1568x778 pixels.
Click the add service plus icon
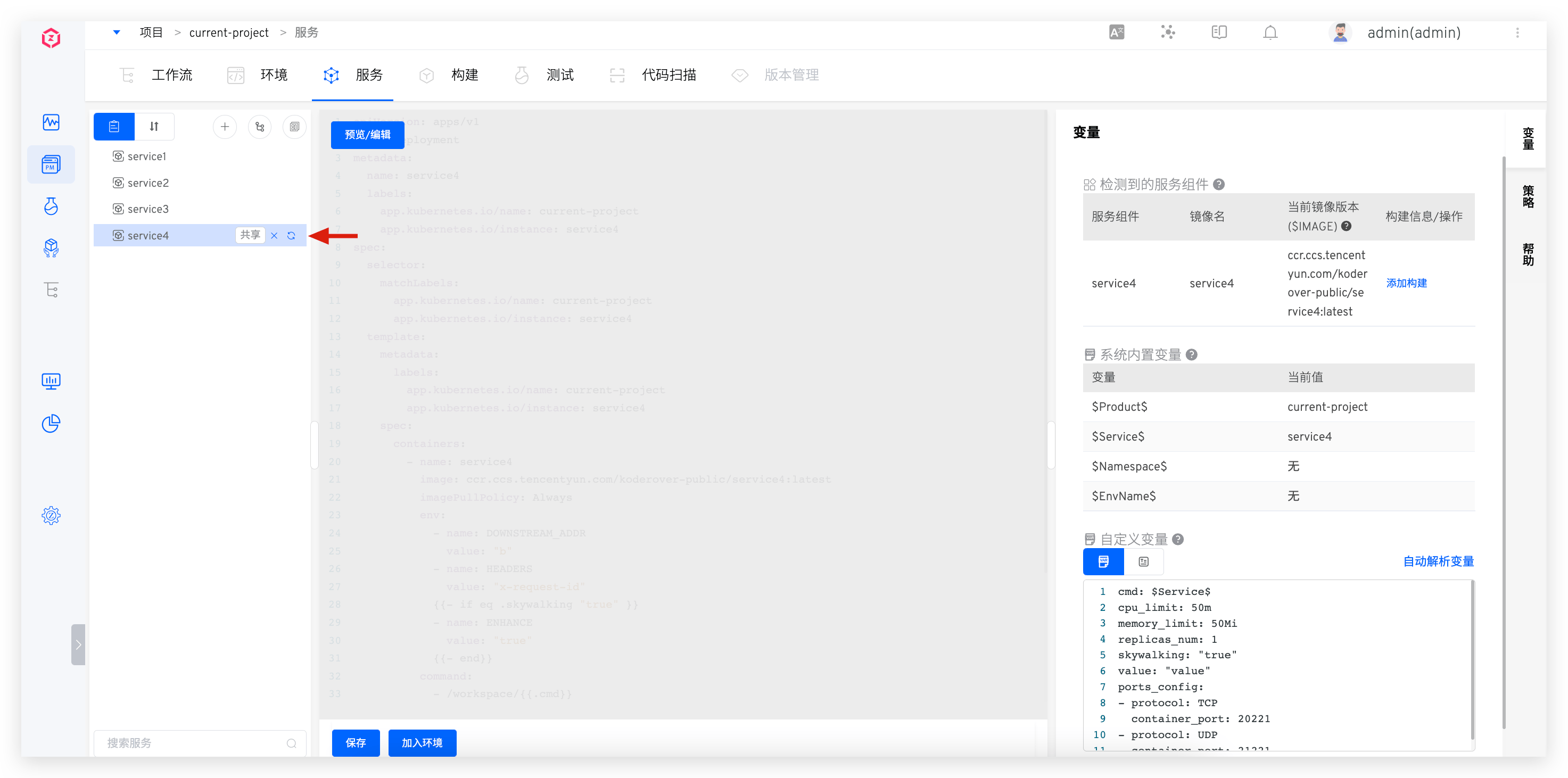tap(225, 127)
